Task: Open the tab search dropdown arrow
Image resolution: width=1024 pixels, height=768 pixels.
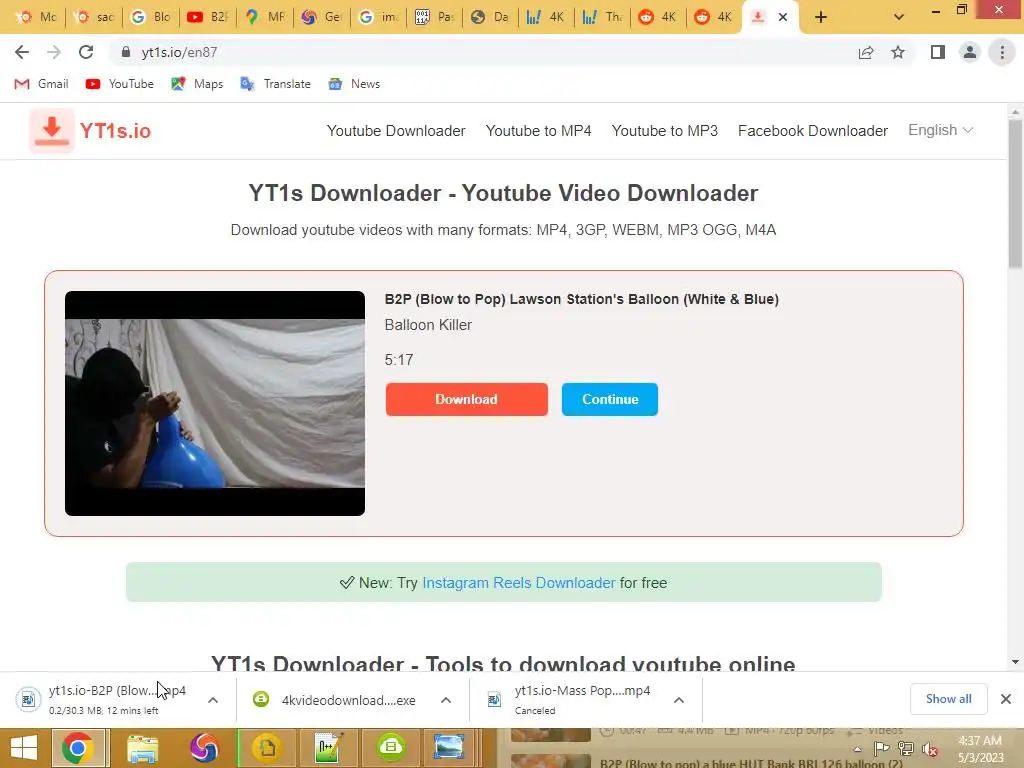Action: click(x=899, y=17)
